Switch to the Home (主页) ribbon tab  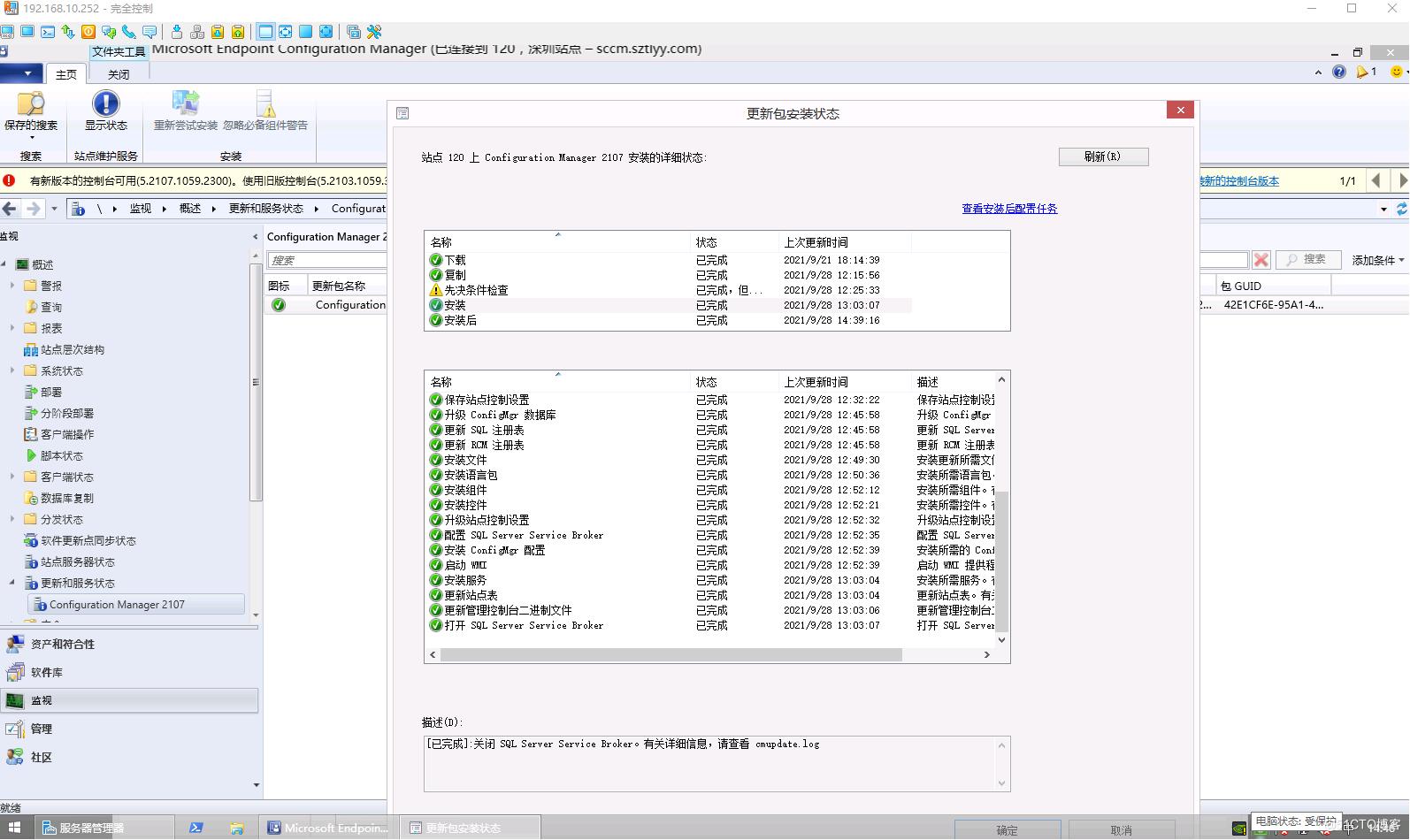pos(66,74)
